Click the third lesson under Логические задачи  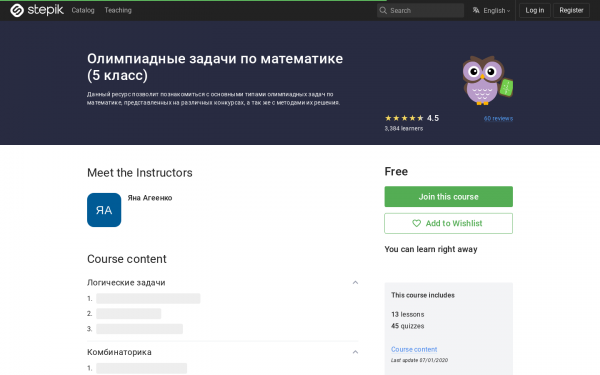139,329
